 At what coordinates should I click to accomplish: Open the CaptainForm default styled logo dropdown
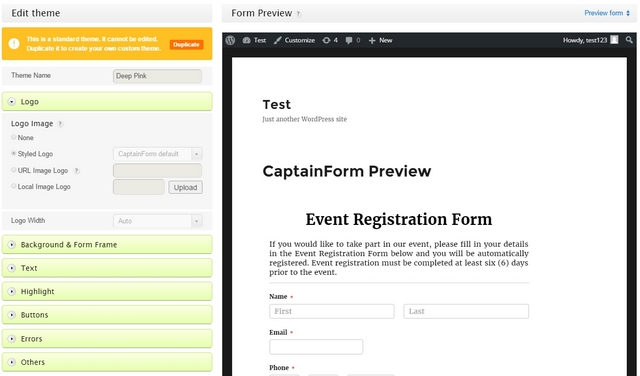click(158, 154)
